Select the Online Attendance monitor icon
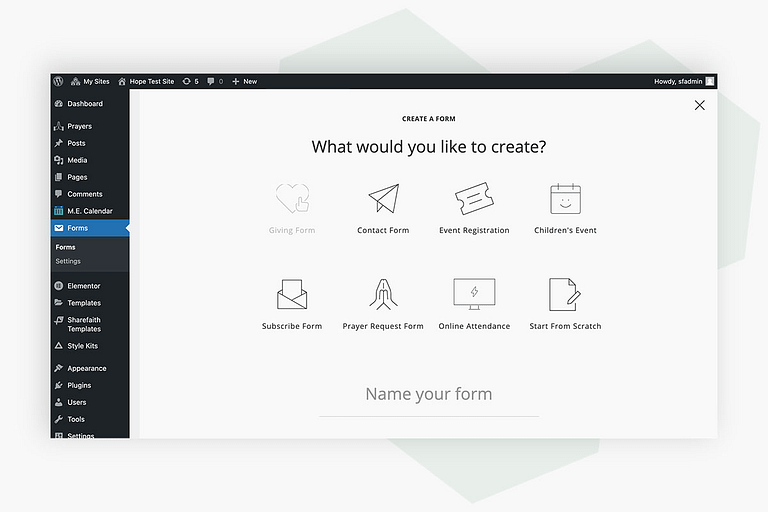 click(474, 294)
